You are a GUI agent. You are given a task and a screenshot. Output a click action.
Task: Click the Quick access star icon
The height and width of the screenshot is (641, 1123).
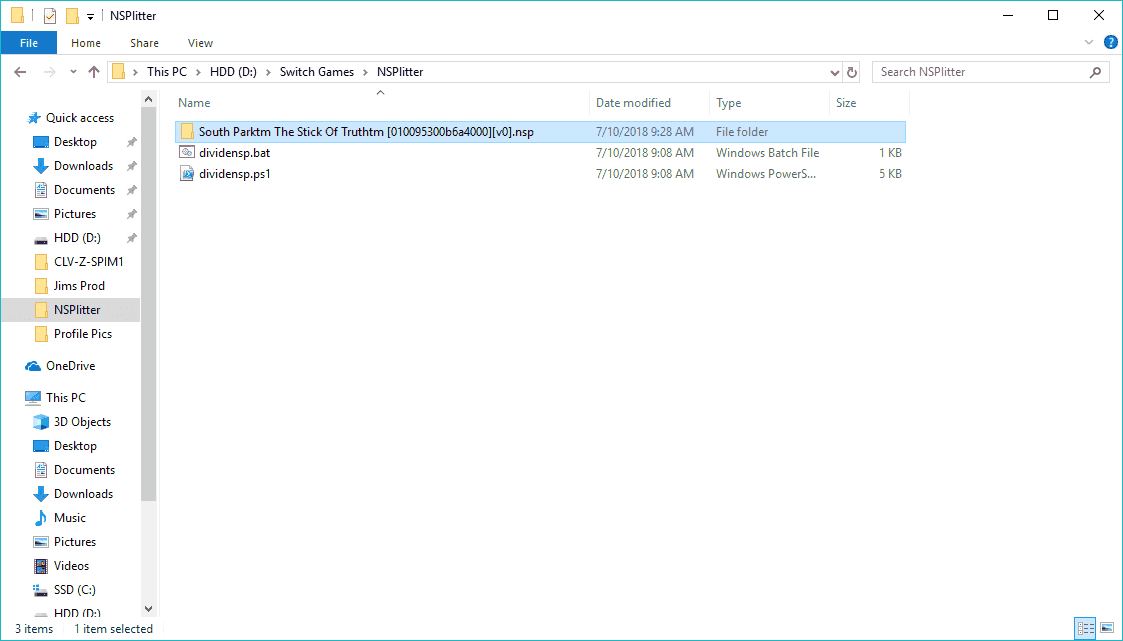33,118
